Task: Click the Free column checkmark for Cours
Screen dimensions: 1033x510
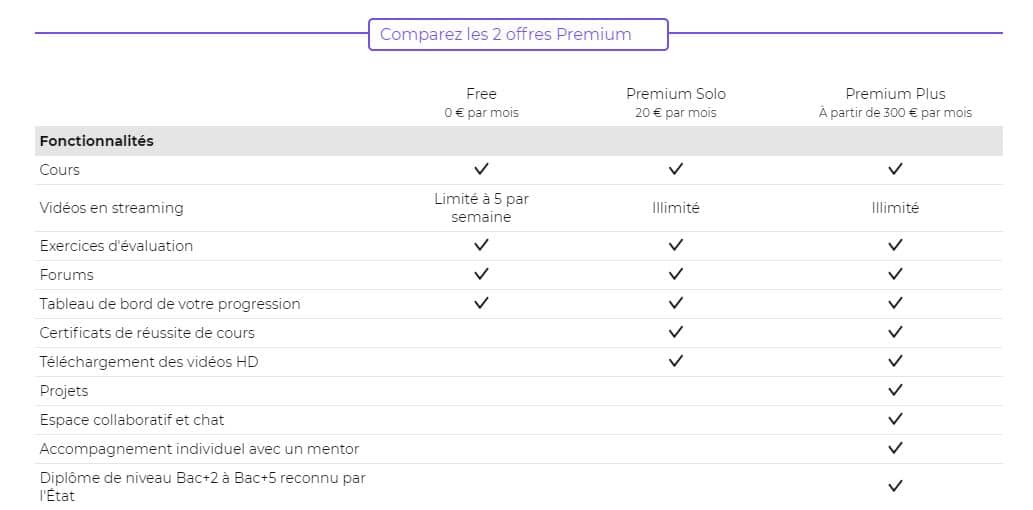Action: 481,169
